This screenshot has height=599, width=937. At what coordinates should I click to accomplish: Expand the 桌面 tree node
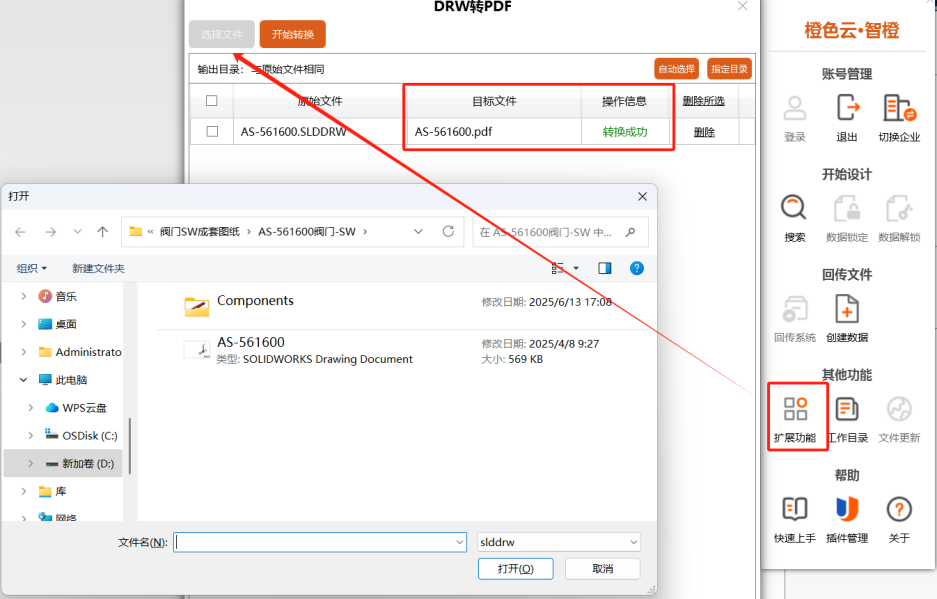pyautogui.click(x=24, y=324)
